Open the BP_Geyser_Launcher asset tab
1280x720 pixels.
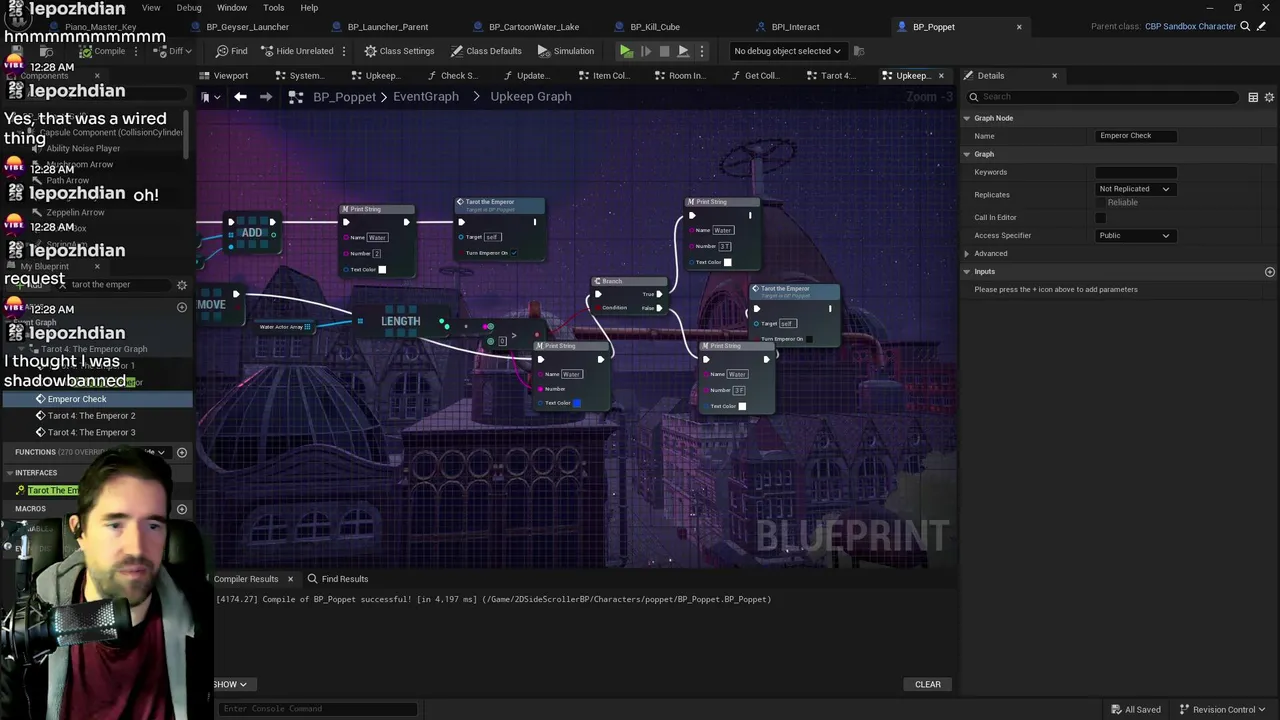coord(239,27)
